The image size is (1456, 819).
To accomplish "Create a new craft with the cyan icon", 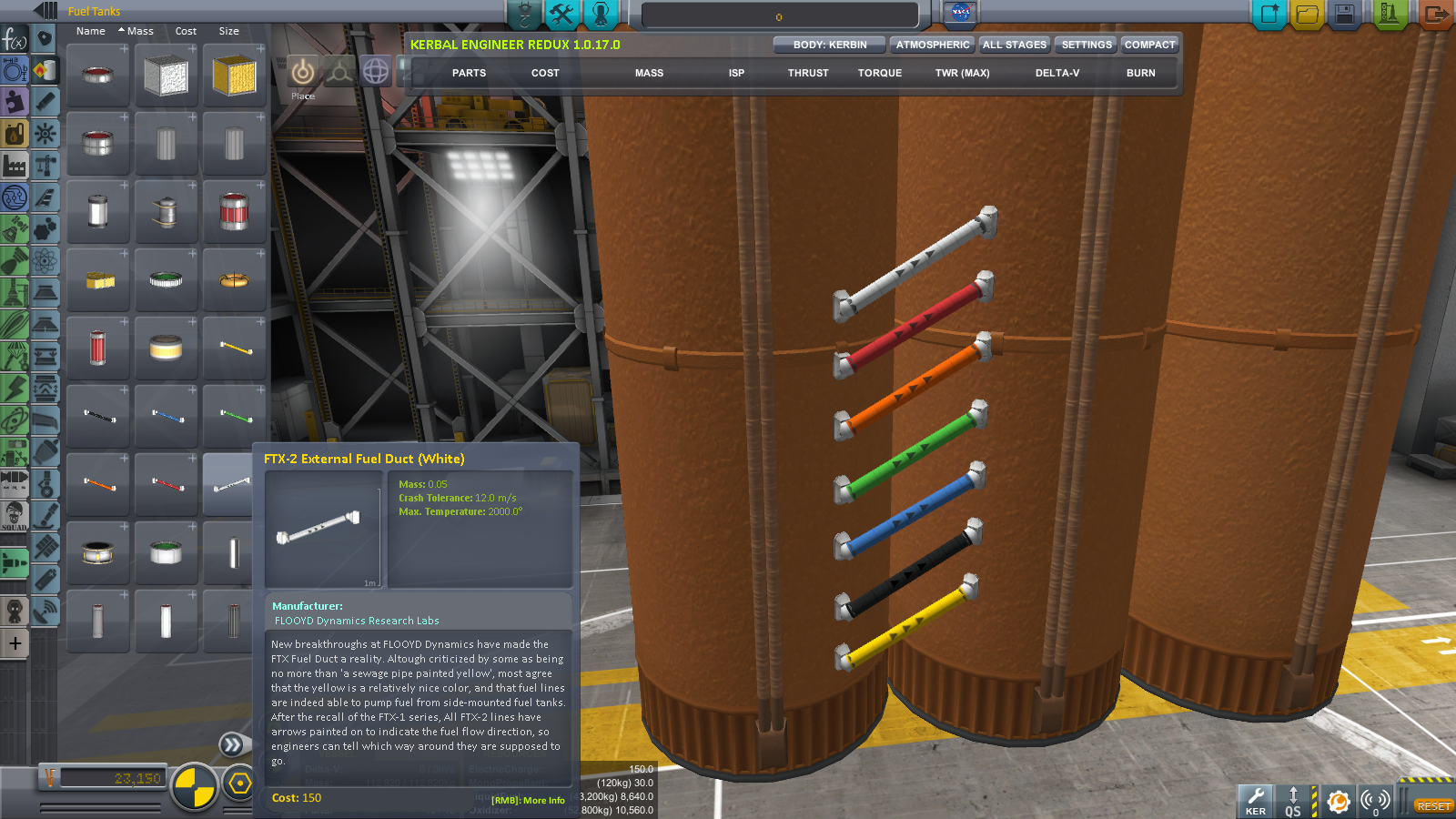I will pos(1269,15).
